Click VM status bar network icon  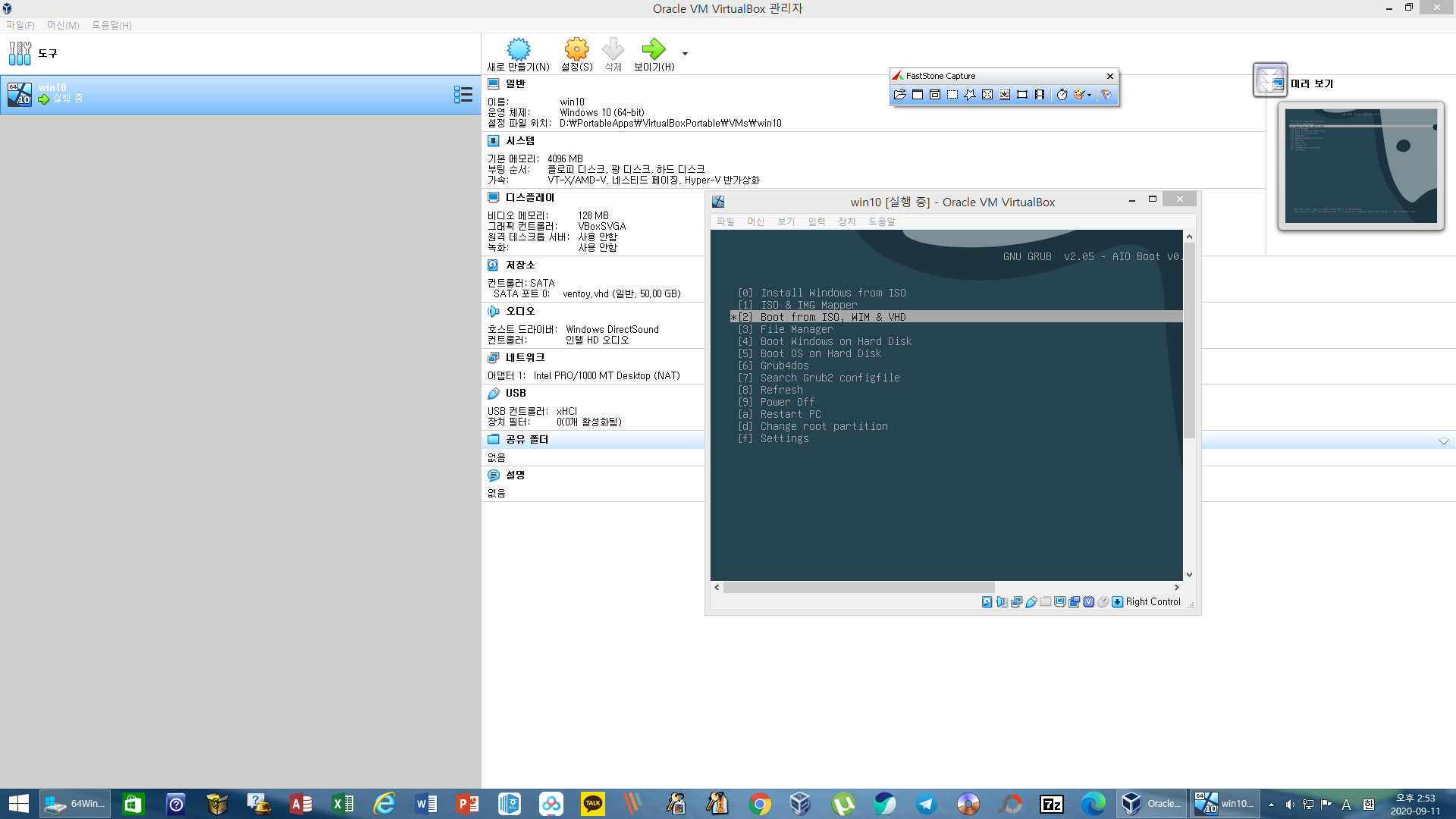pos(1016,601)
